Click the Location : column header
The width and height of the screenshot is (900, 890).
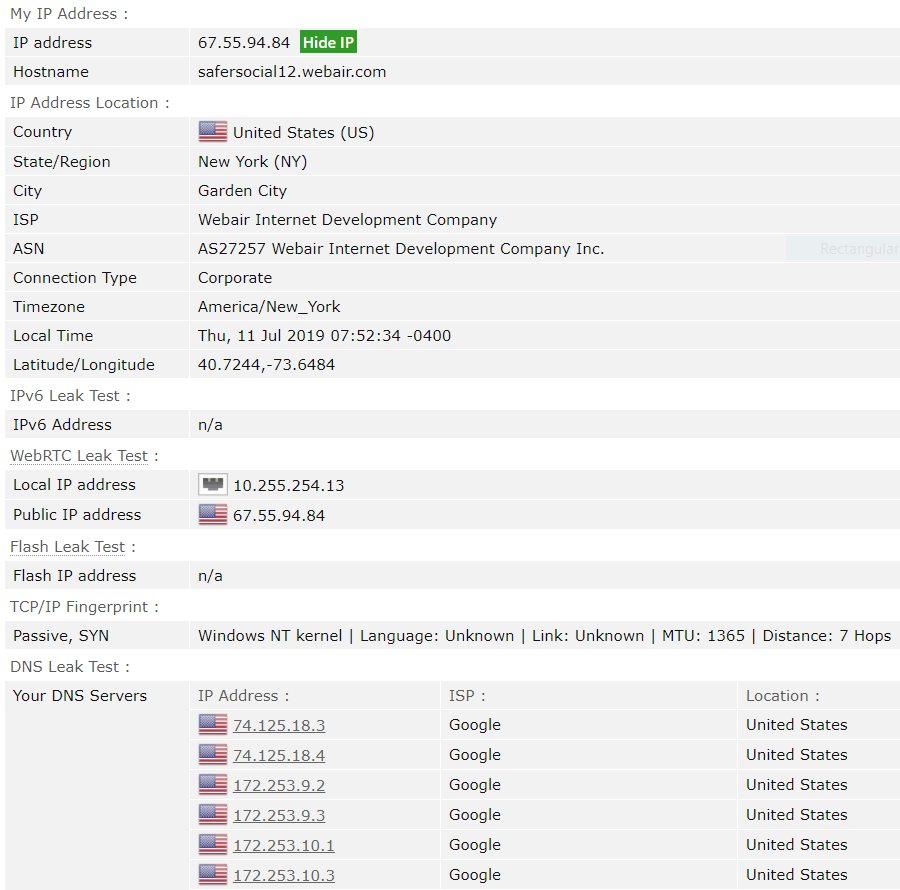tap(783, 695)
